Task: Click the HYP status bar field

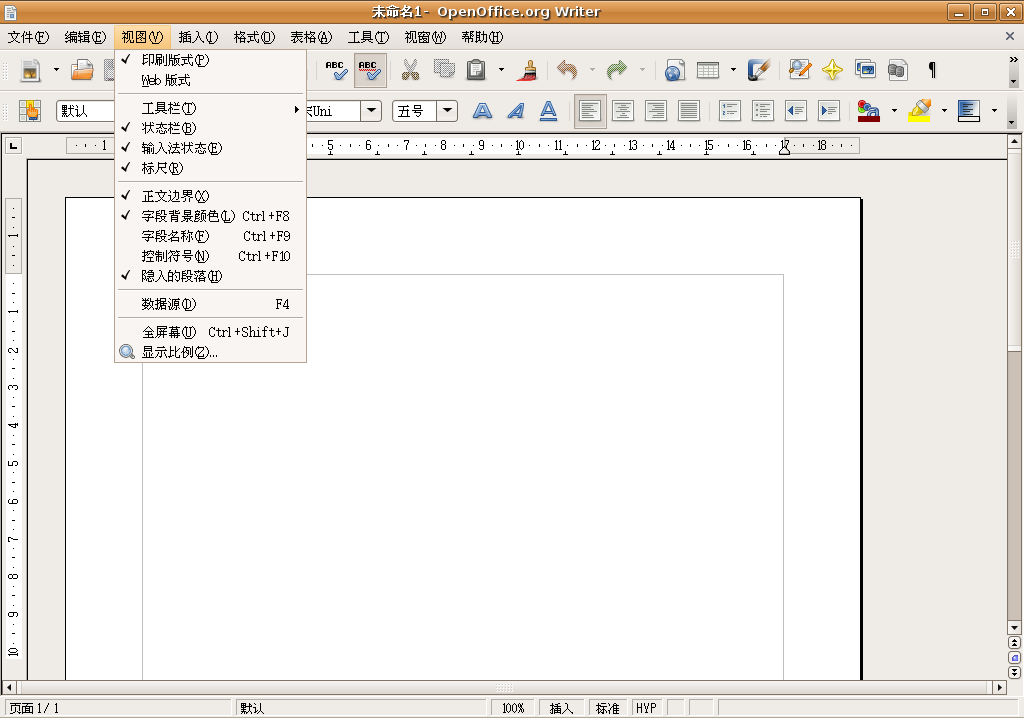Action: (647, 708)
